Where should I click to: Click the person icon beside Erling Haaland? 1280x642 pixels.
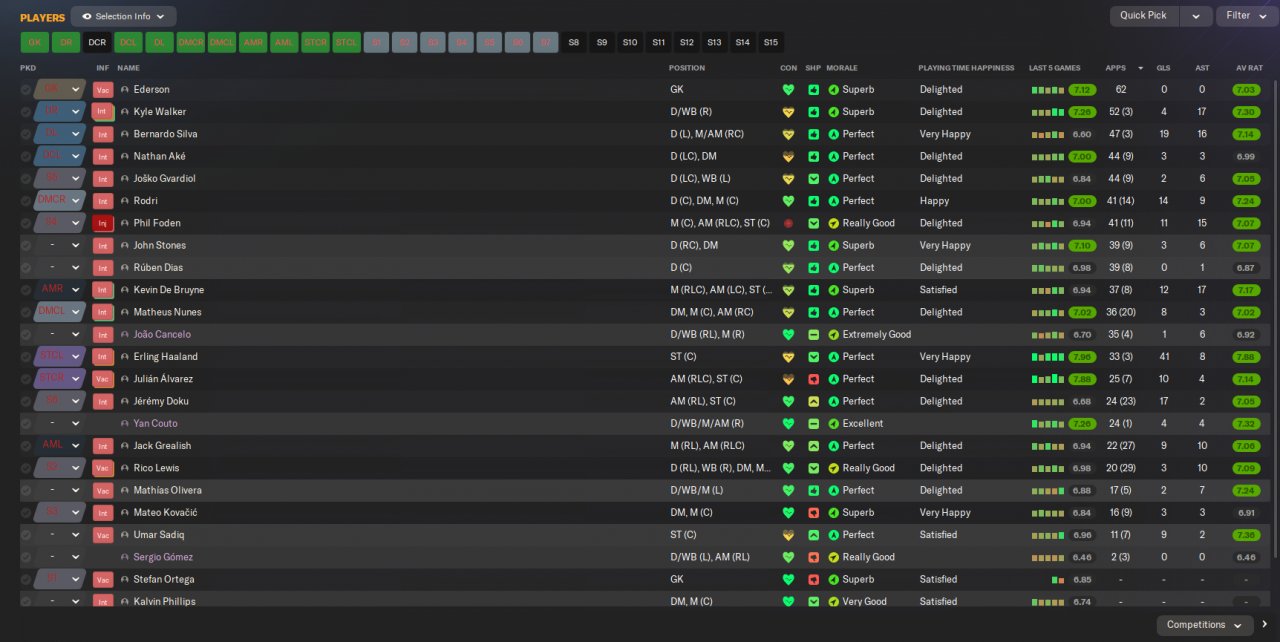(x=125, y=357)
